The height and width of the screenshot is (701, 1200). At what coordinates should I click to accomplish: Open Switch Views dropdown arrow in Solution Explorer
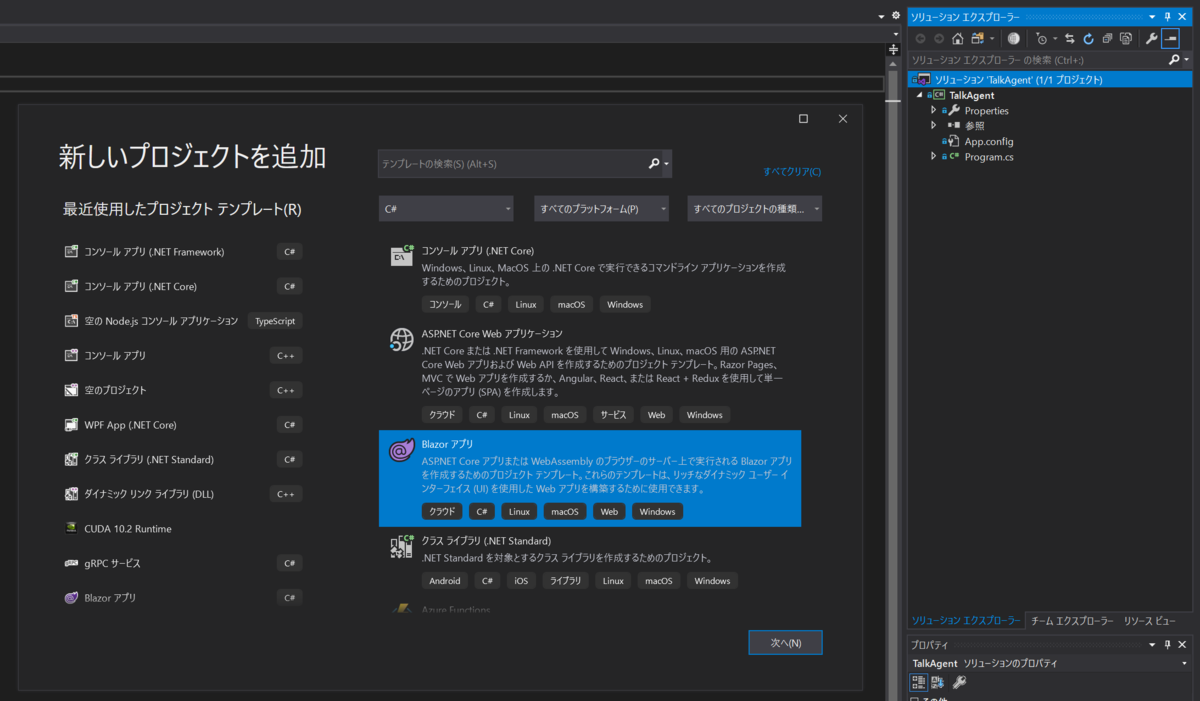tap(992, 39)
